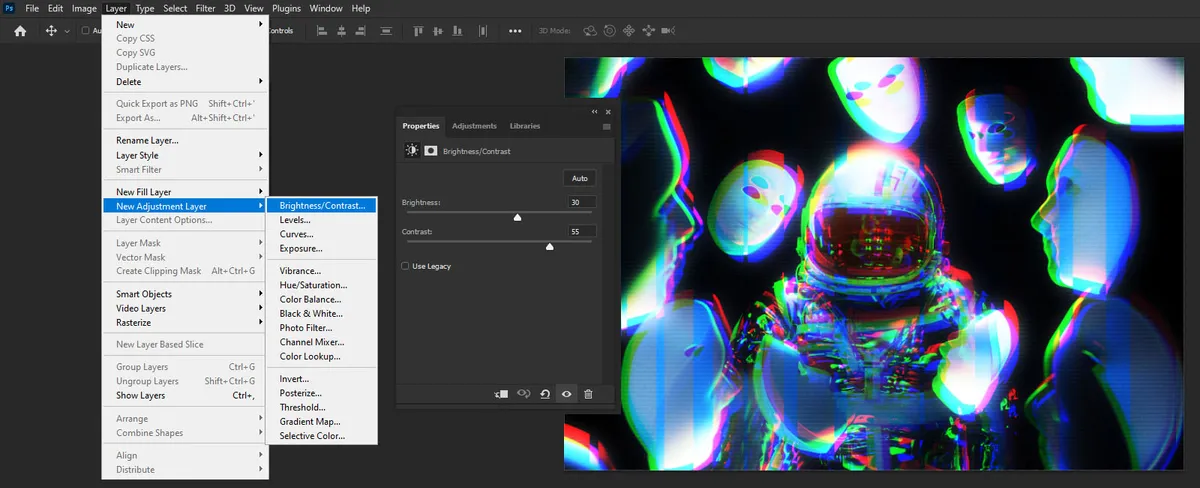Toggle the Auto-Select checkbox
The height and width of the screenshot is (488, 1200).
(86, 31)
